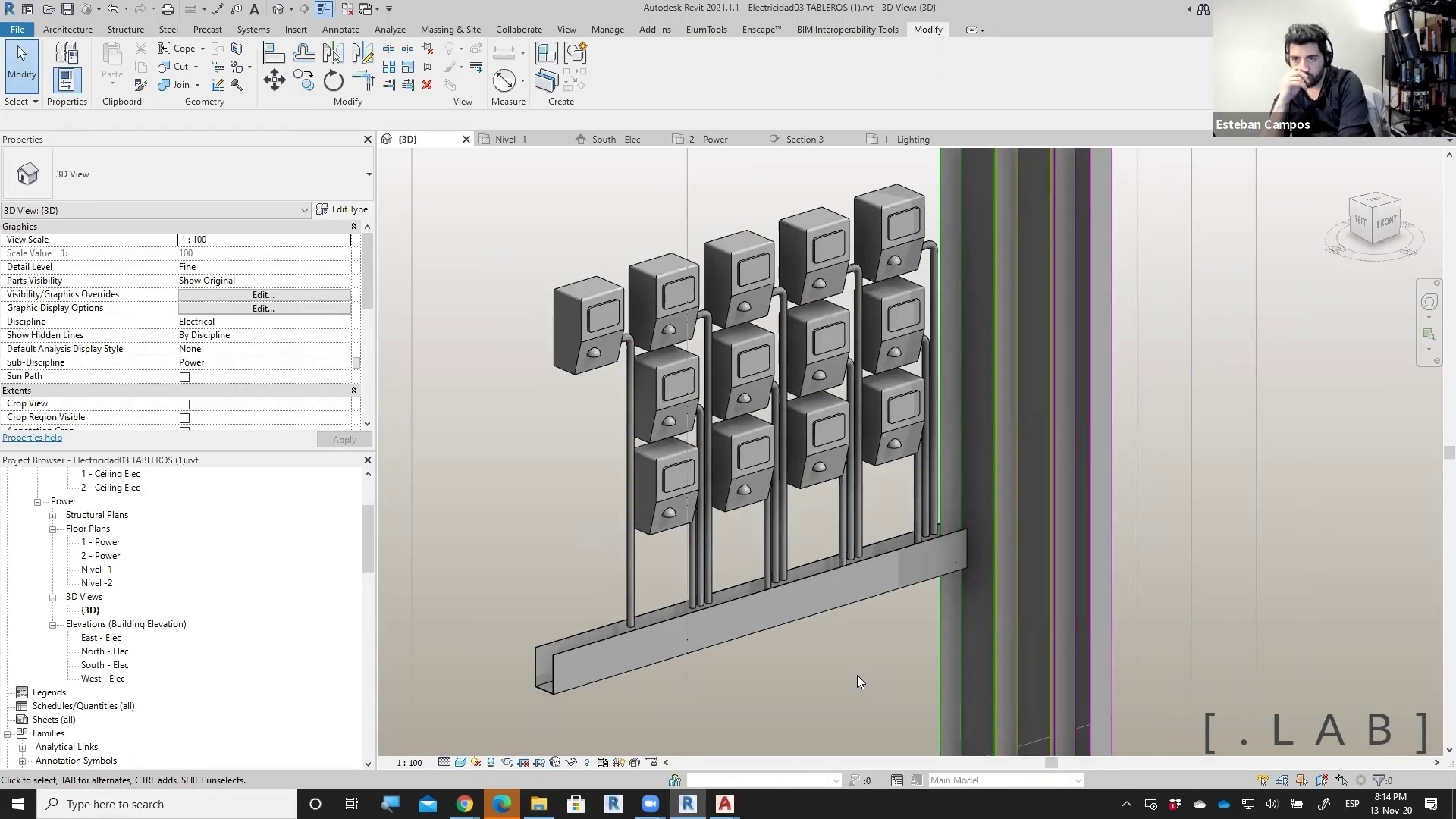
Task: Click the View Scale input field
Action: tap(264, 240)
